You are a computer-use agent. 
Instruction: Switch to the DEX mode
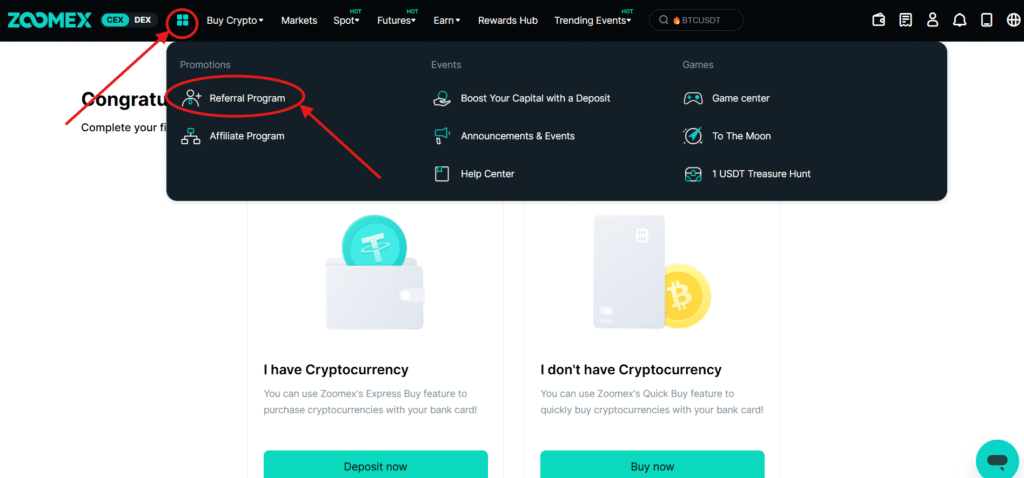tap(142, 20)
